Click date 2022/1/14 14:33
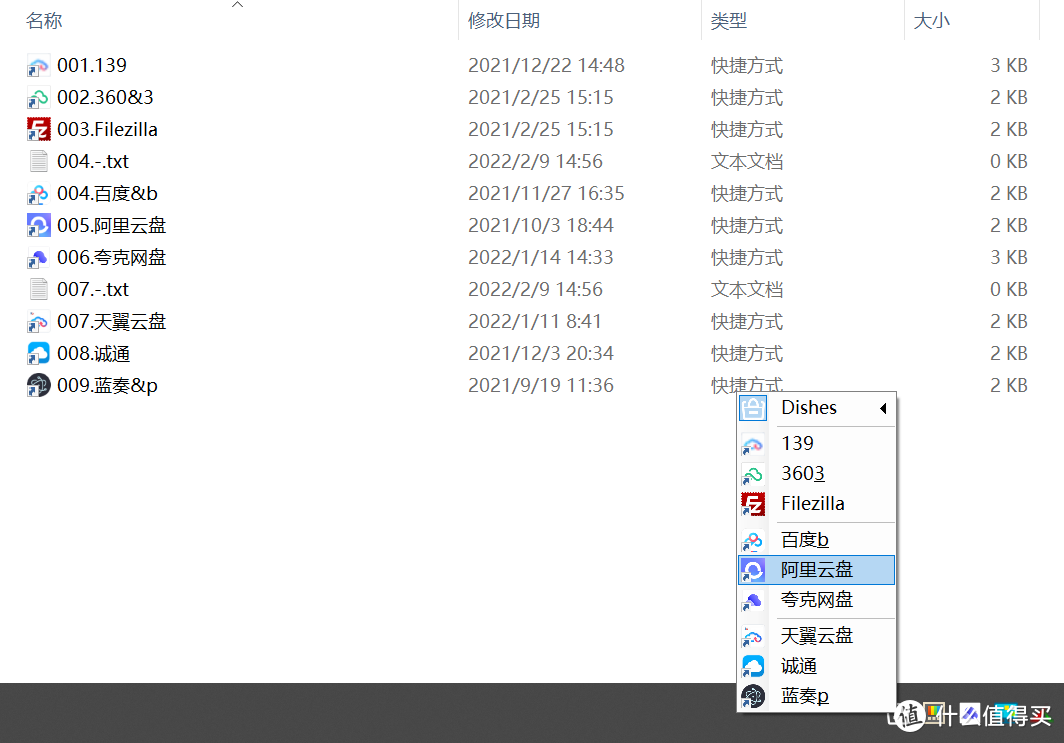The image size is (1064, 743). pos(541,257)
